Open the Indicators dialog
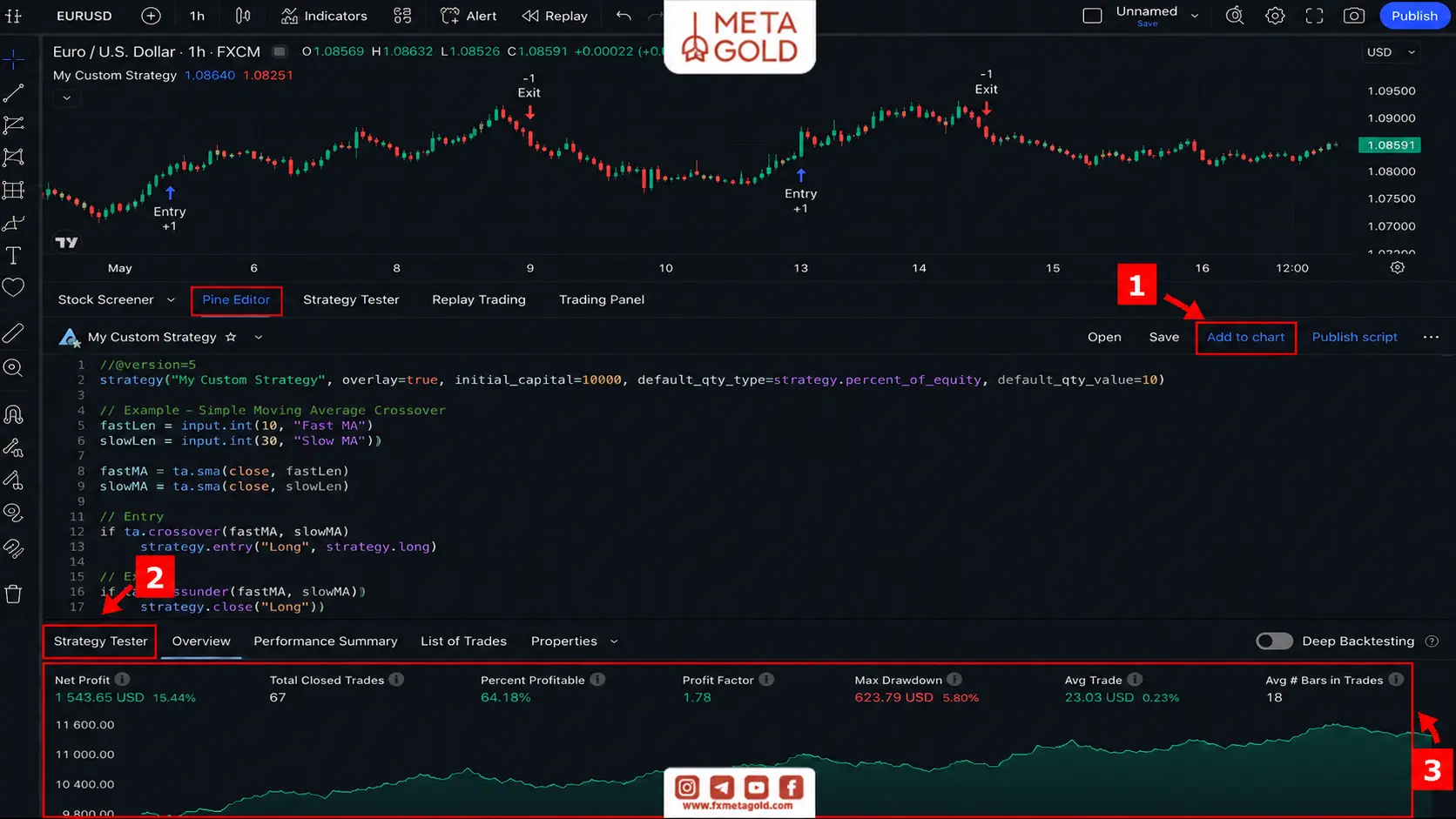The height and width of the screenshot is (819, 1456). point(324,16)
